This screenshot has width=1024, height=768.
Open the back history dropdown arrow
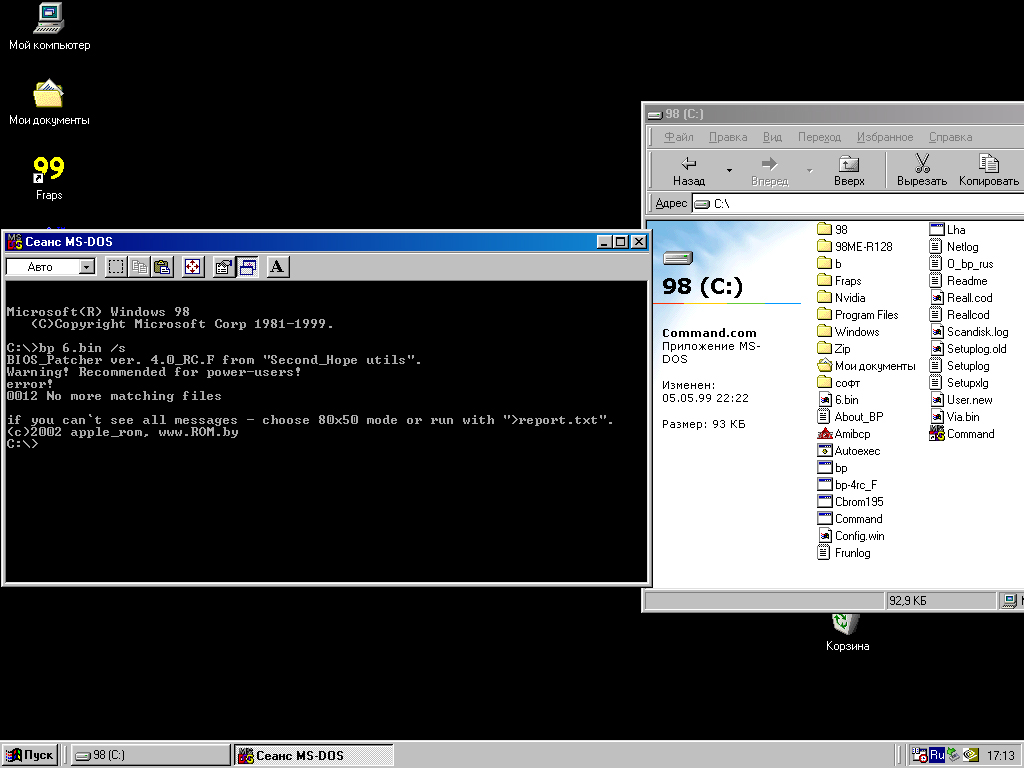click(729, 170)
